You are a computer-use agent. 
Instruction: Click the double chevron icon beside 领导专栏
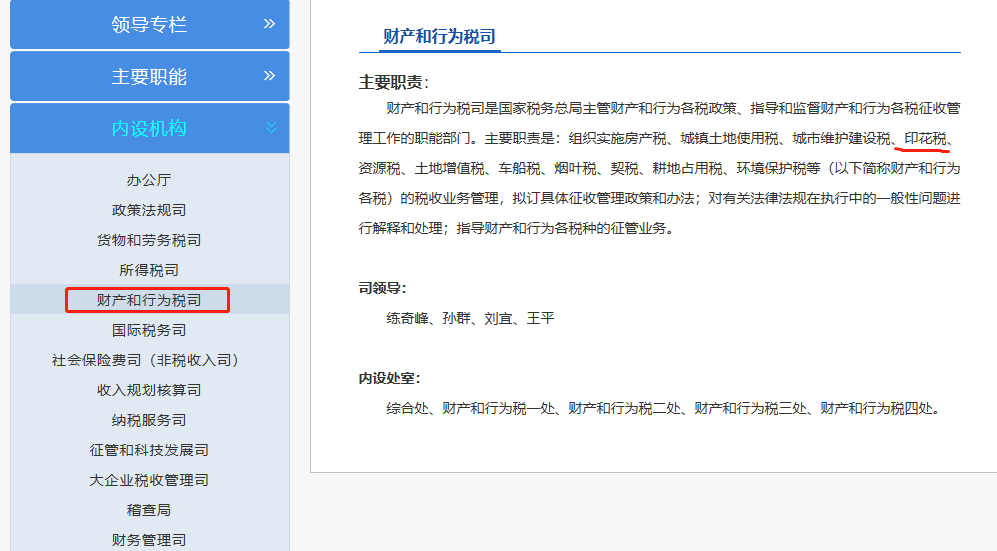point(269,24)
